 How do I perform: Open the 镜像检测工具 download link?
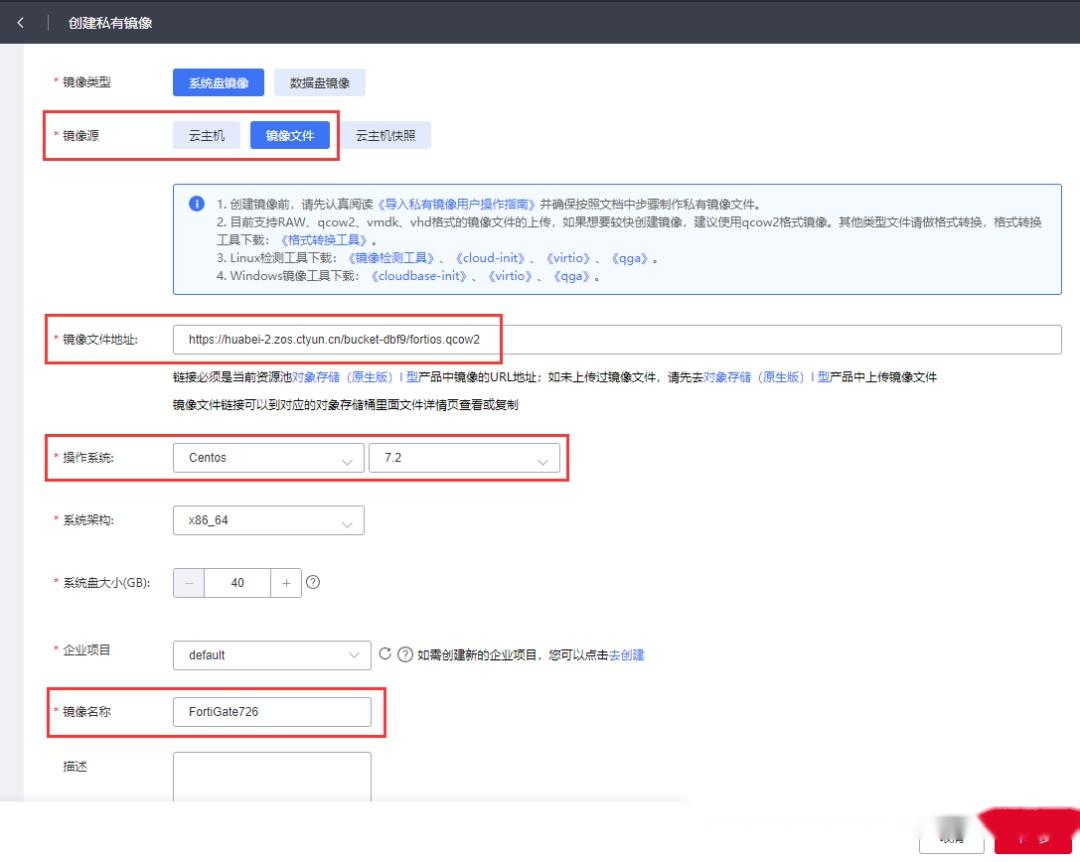point(391,258)
